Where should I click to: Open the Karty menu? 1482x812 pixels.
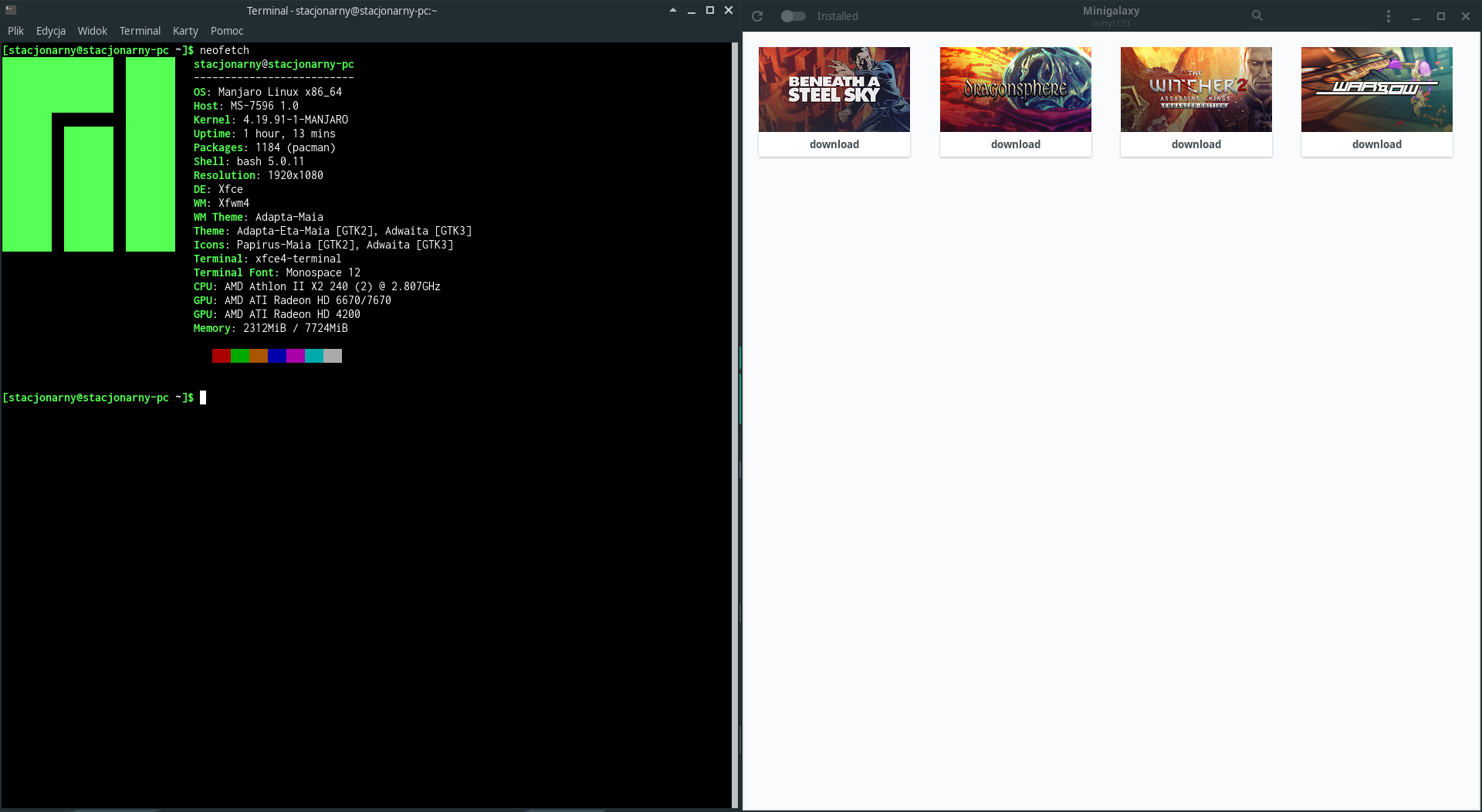184,31
